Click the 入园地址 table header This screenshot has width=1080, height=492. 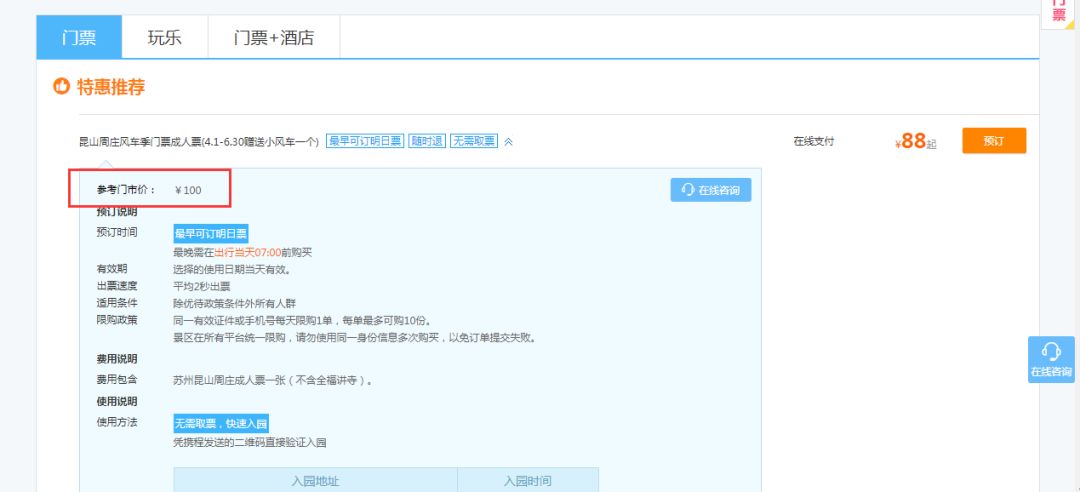[315, 480]
